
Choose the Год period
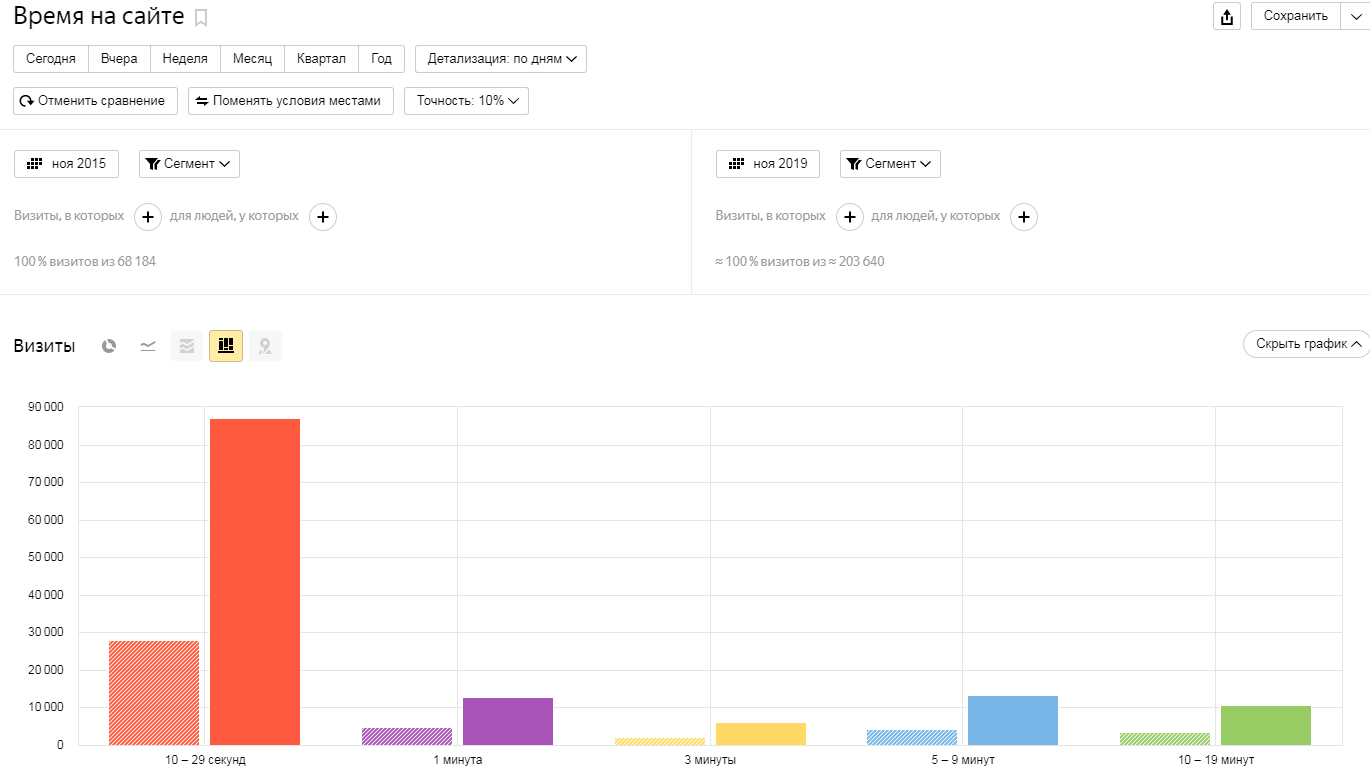381,59
